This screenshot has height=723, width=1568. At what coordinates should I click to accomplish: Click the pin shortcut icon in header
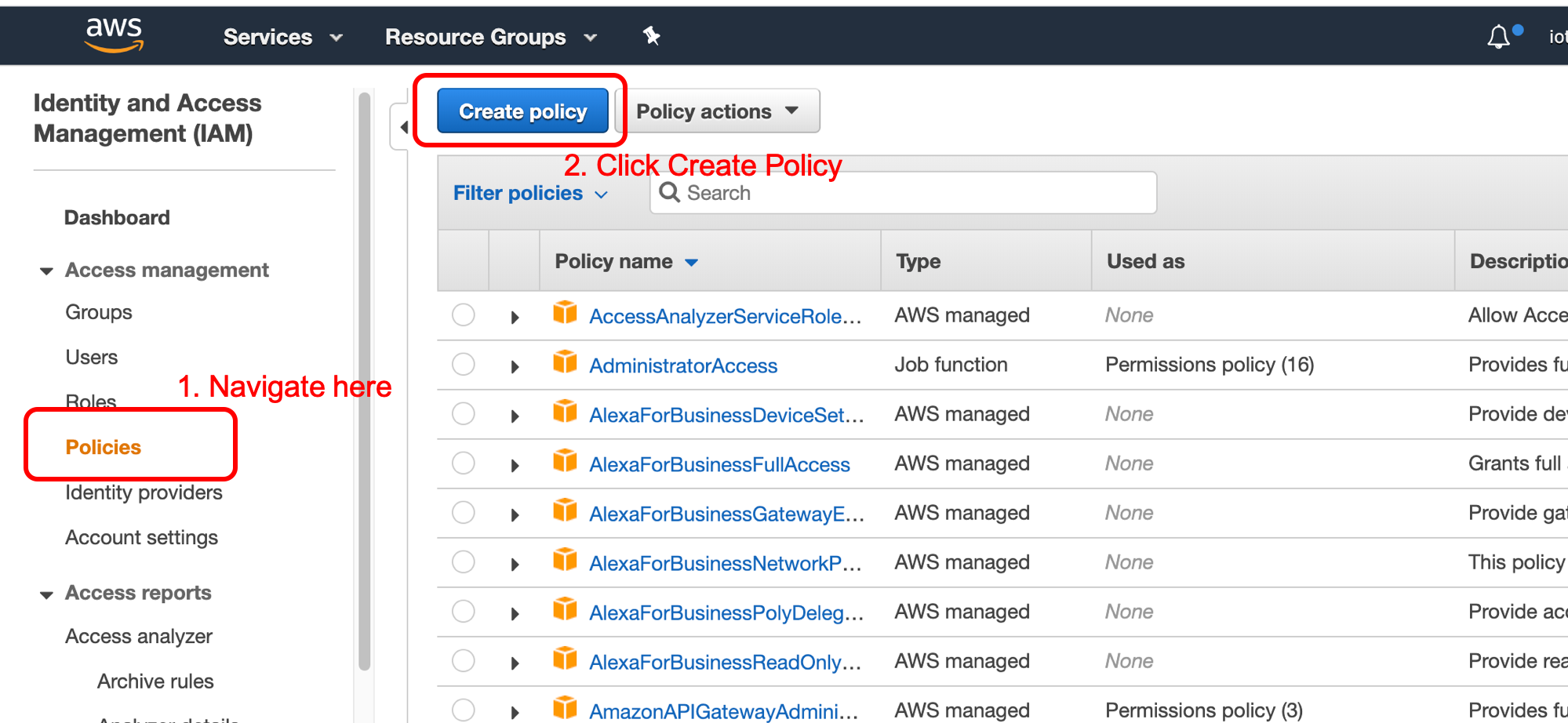click(x=651, y=35)
